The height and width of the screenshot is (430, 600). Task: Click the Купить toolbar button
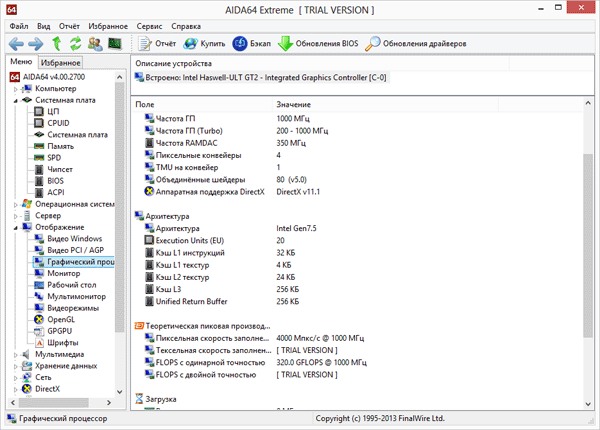pos(204,44)
